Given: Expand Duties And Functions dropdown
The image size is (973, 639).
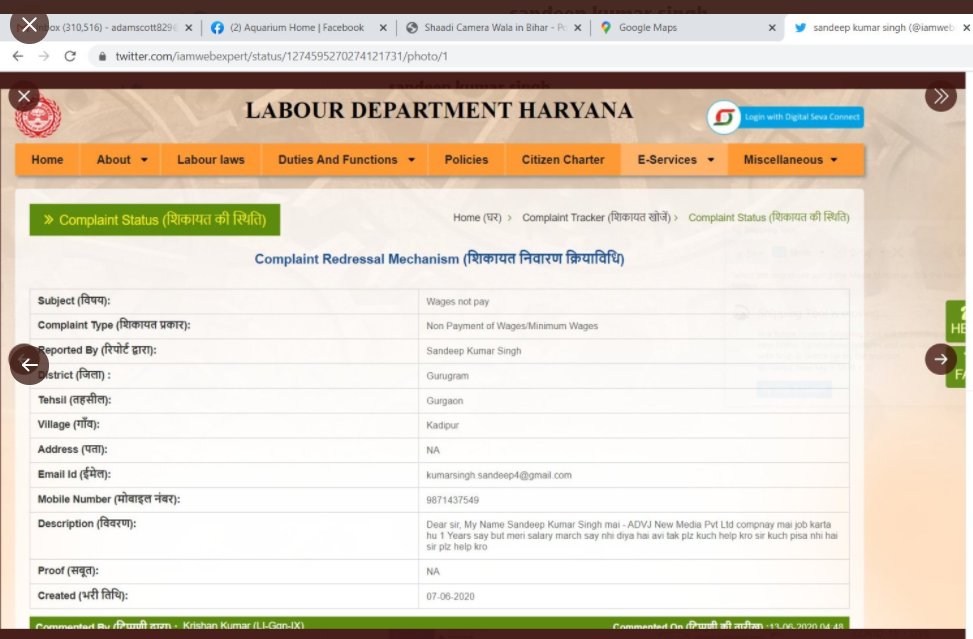Looking at the screenshot, I should [346, 159].
